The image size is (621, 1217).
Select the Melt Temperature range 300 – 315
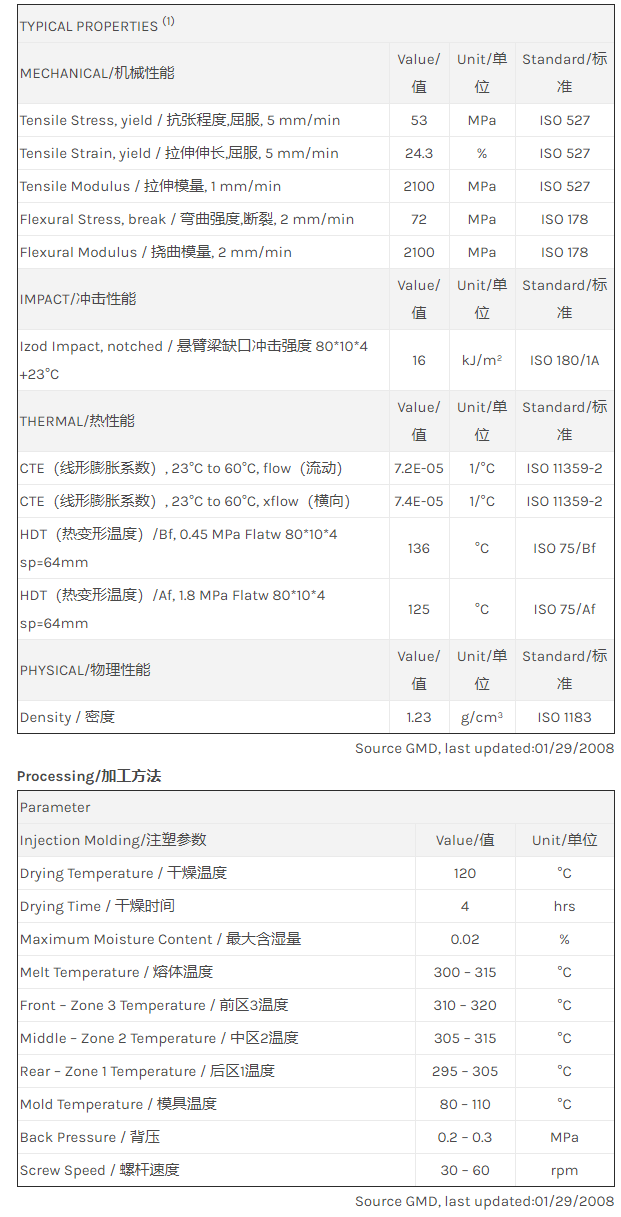click(465, 972)
